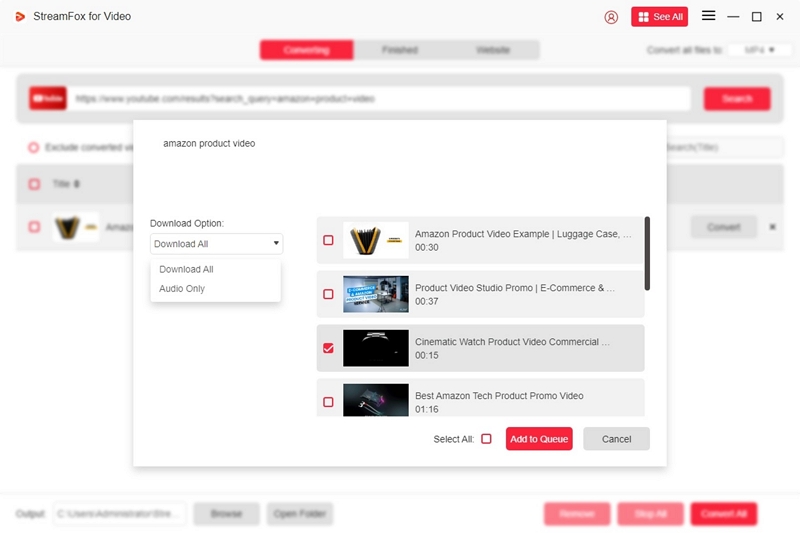
Task: Click the Amazon Product Video Example title
Action: (x=523, y=234)
